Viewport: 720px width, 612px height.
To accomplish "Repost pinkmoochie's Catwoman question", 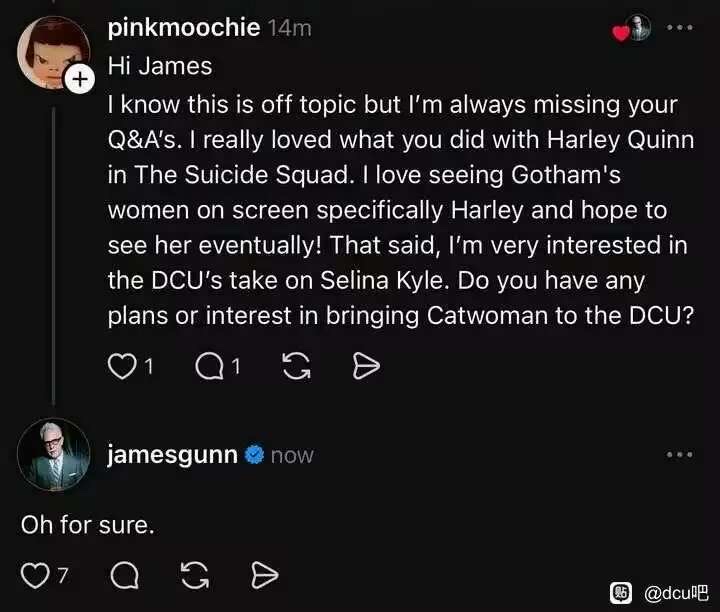I will (x=296, y=367).
